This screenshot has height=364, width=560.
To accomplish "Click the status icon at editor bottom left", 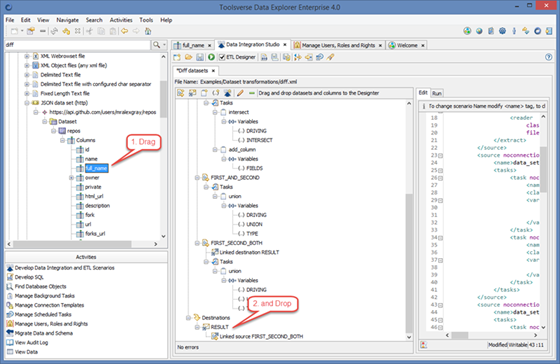I will click(424, 345).
